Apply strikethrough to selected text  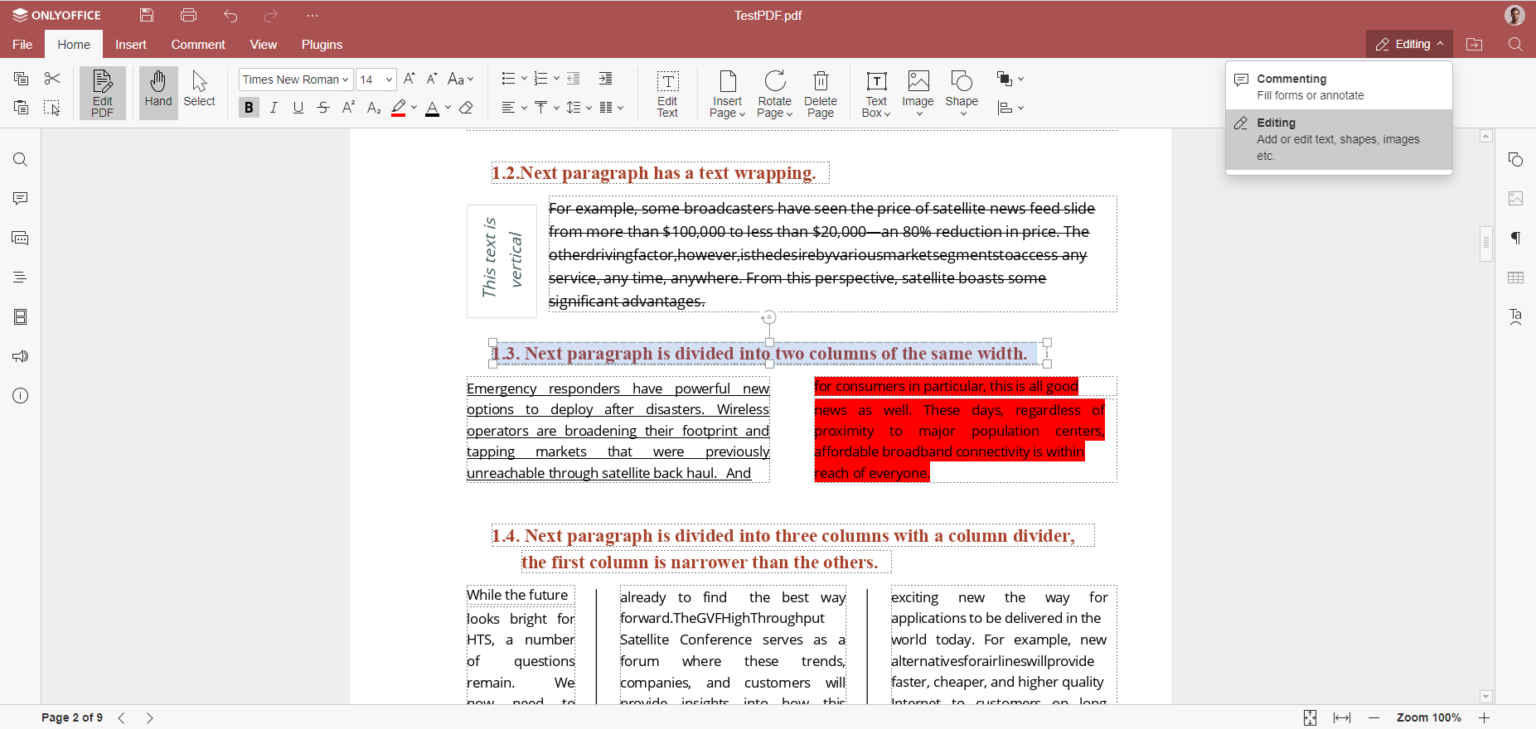click(x=323, y=107)
